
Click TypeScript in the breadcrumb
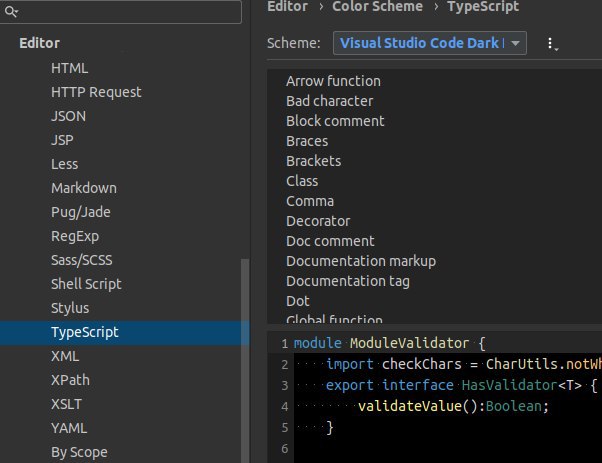tap(483, 7)
